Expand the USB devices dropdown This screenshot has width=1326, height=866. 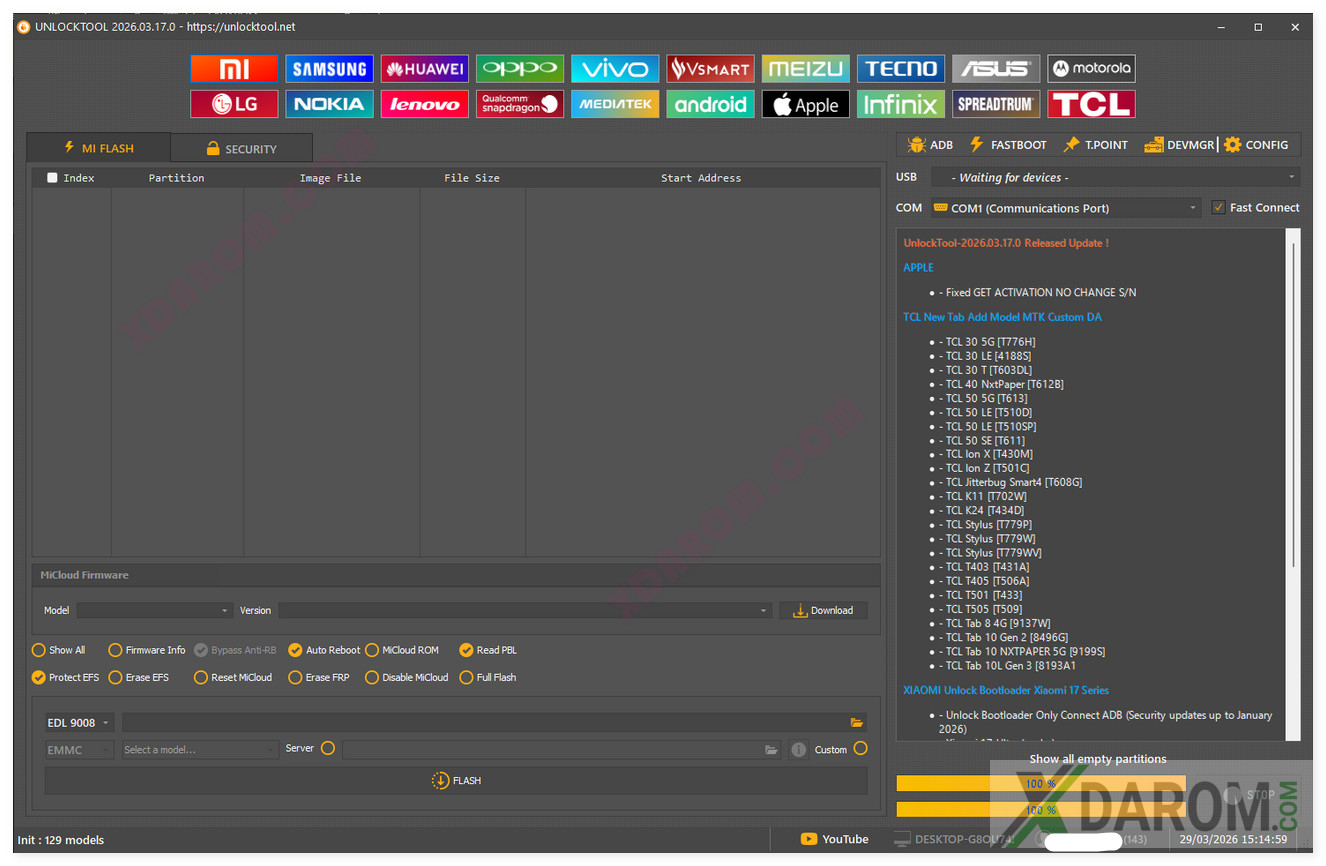click(x=1114, y=177)
